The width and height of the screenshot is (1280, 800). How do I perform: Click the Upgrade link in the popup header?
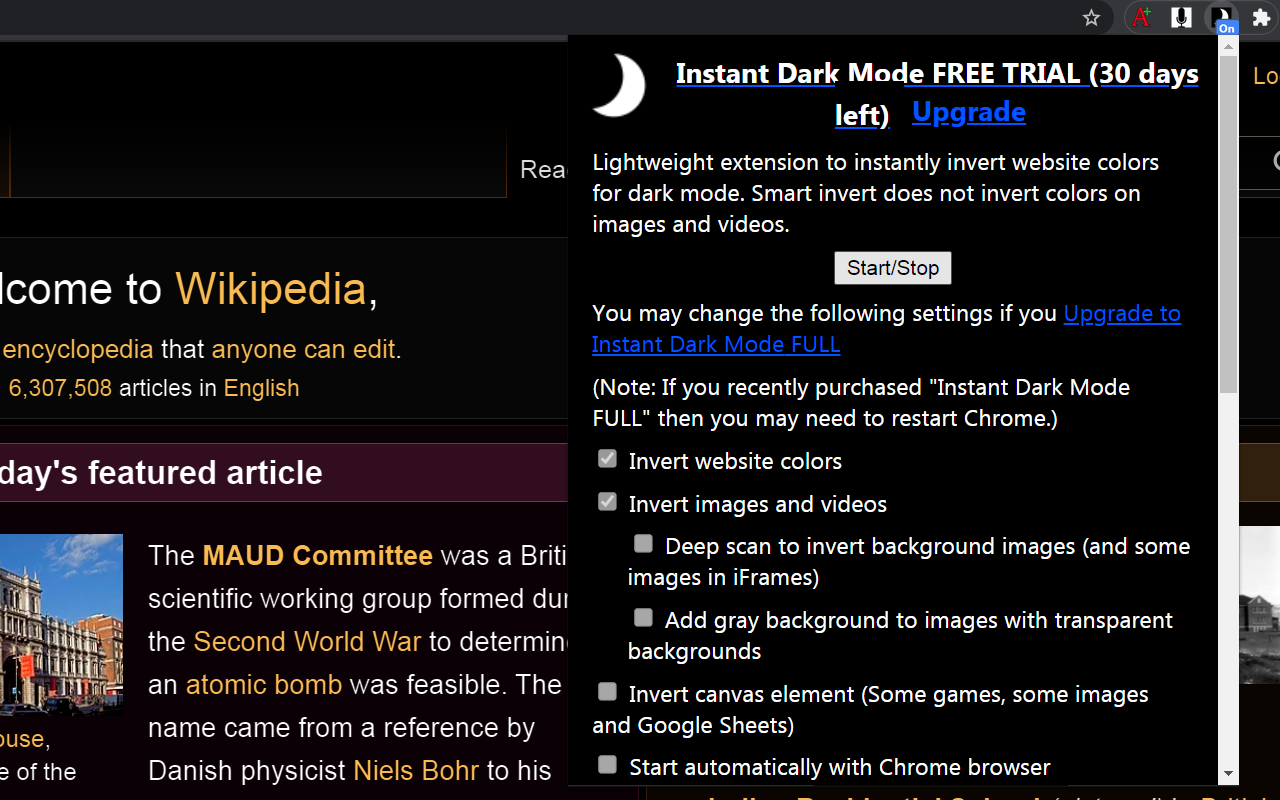point(968,112)
